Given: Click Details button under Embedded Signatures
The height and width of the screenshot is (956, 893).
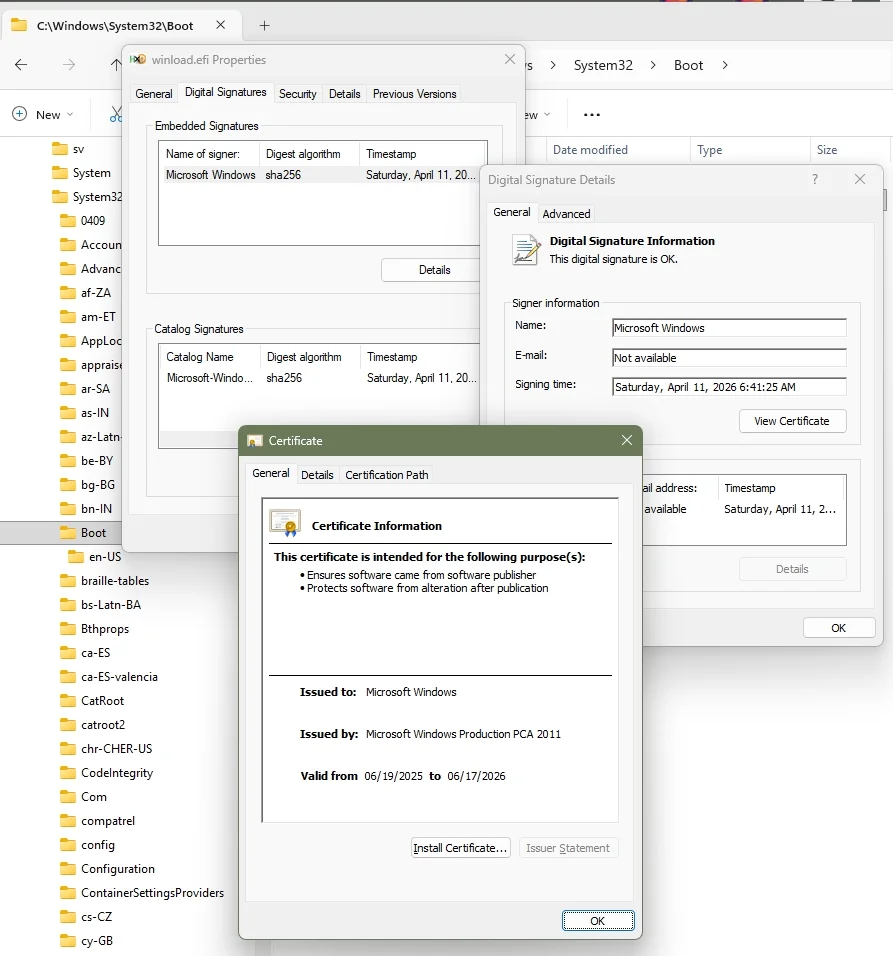Looking at the screenshot, I should [x=434, y=270].
